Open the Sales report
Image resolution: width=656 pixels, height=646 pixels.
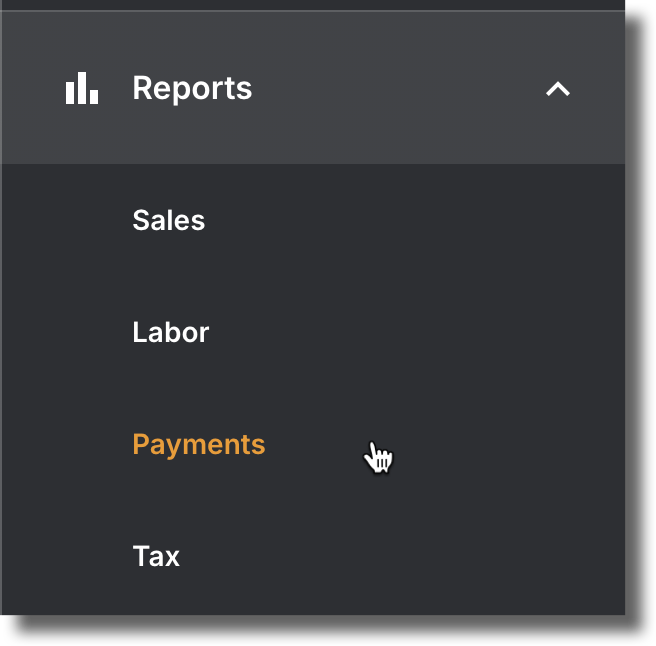[169, 220]
